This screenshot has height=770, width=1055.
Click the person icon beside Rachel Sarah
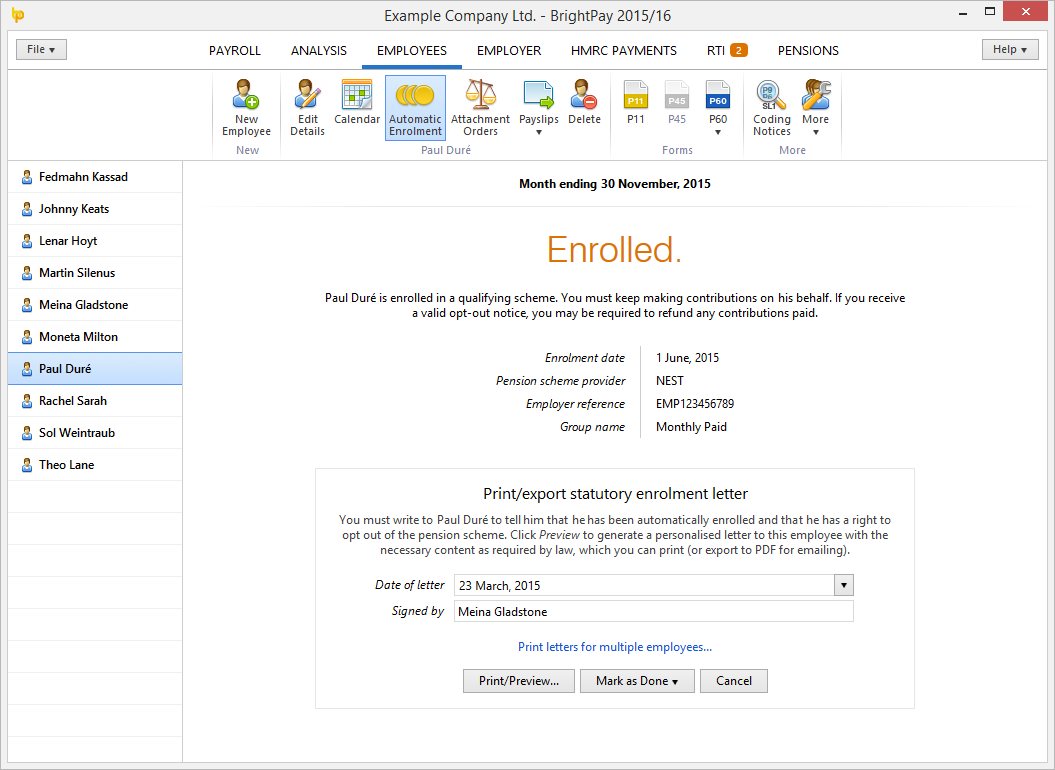[27, 401]
